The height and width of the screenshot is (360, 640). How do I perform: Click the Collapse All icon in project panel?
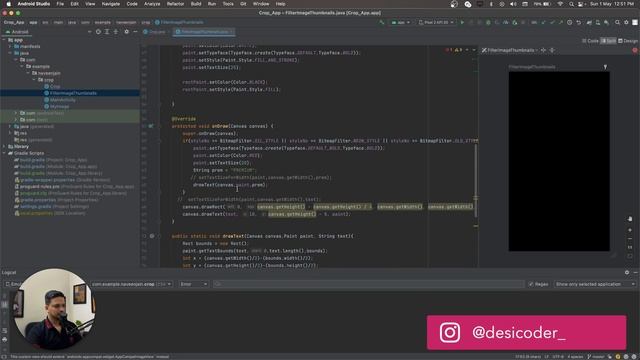coord(116,31)
